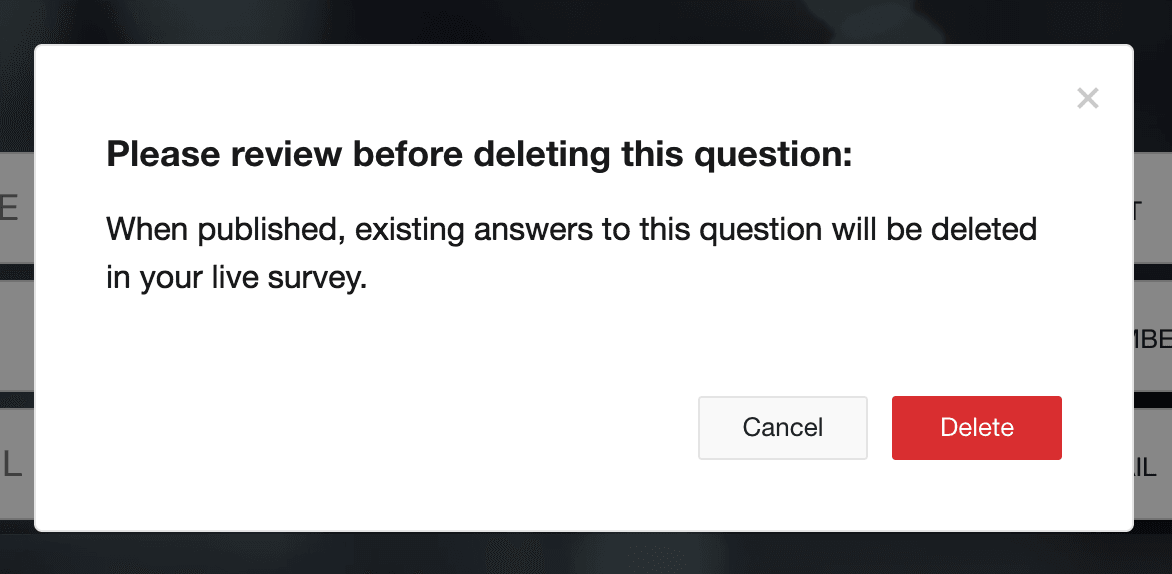Confirm with the red Delete button
The image size is (1172, 574).
click(x=977, y=428)
